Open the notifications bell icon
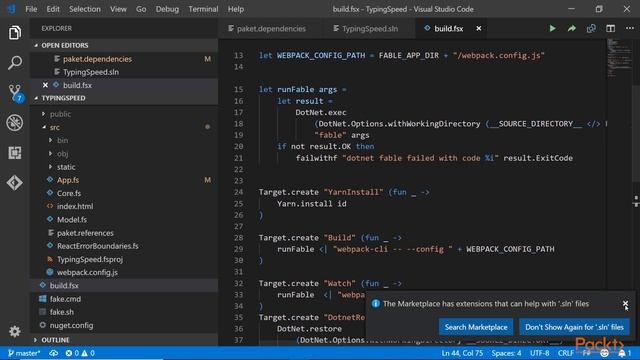This screenshot has height=360, width=640. click(x=624, y=353)
